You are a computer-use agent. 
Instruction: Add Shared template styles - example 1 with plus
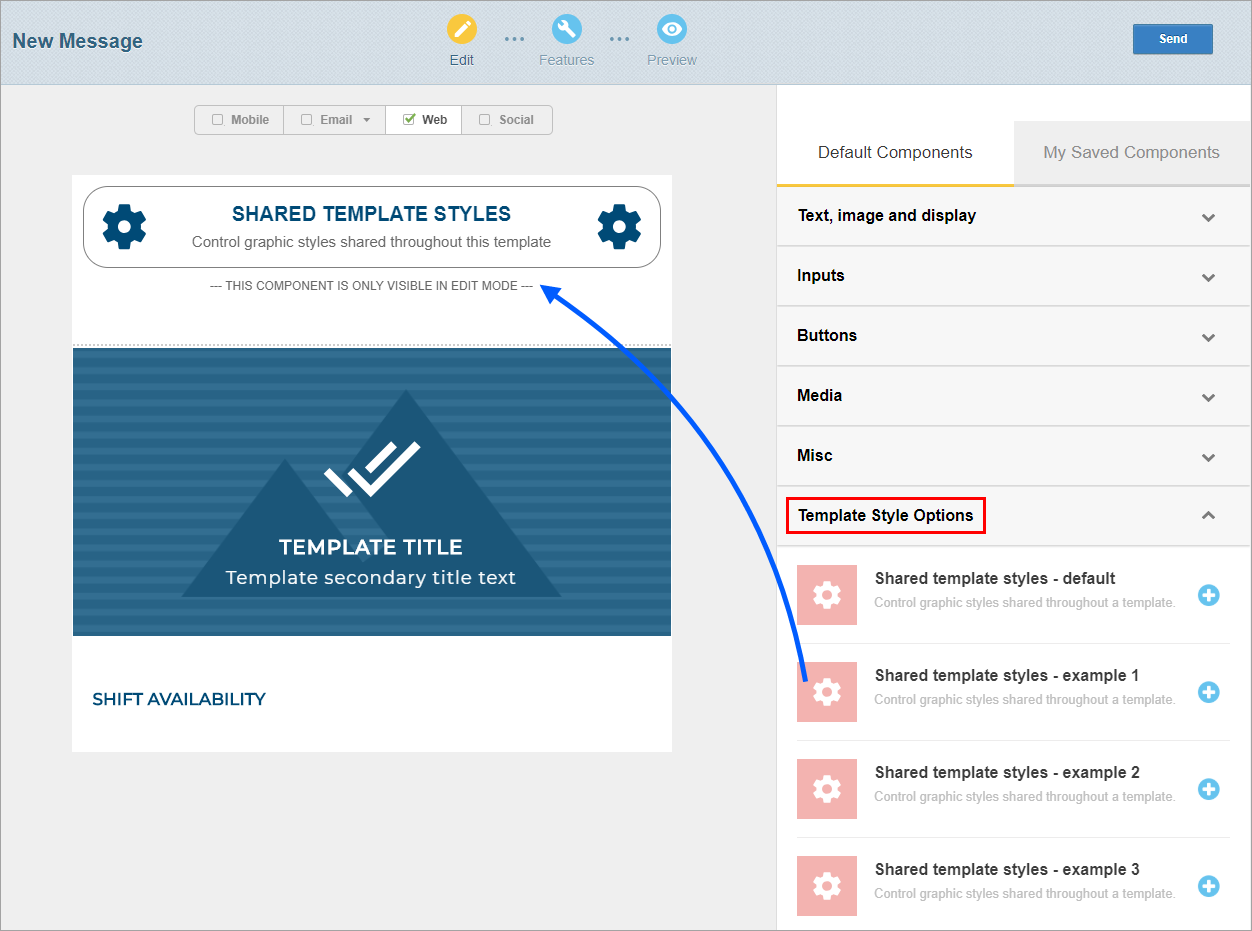pyautogui.click(x=1208, y=692)
